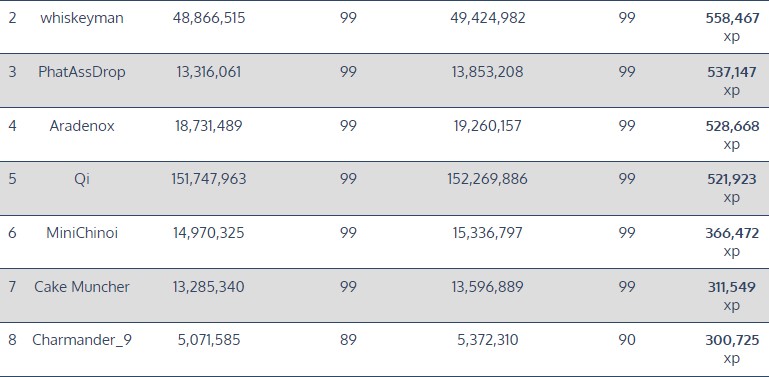Click MiniChinoi's 366,472 xp gain
Screen dimensions: 769x377
(x=732, y=242)
